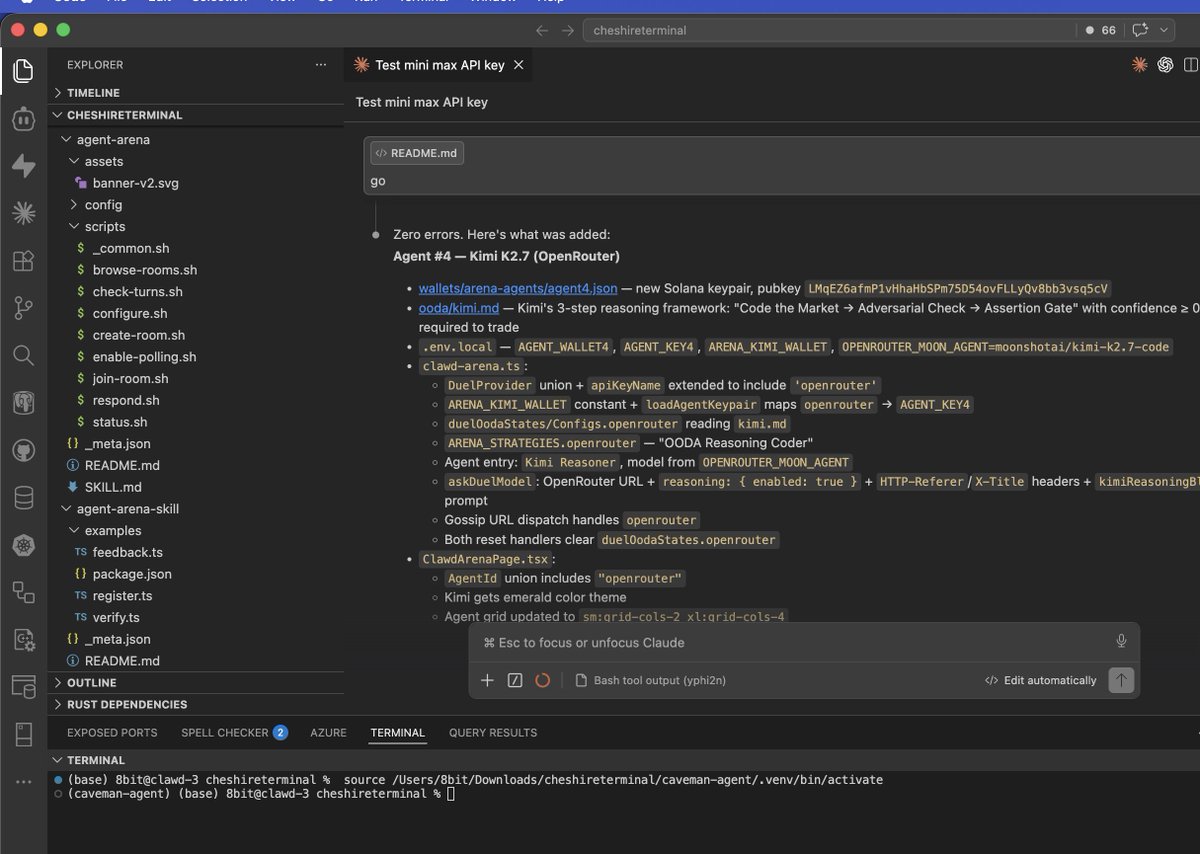Open verify.ts file
Screen dimensions: 1200x854
116,617
